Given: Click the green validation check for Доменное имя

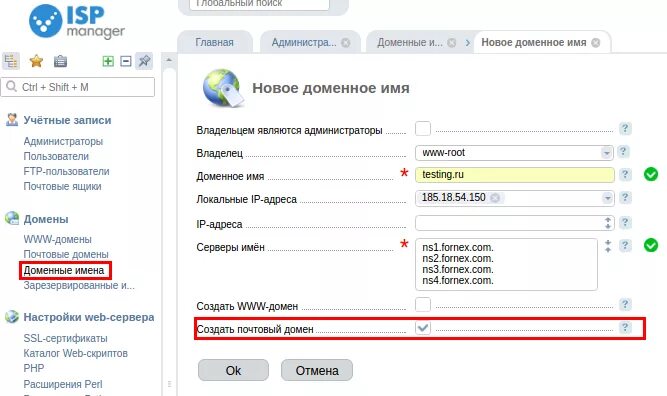Looking at the screenshot, I should coord(651,174).
